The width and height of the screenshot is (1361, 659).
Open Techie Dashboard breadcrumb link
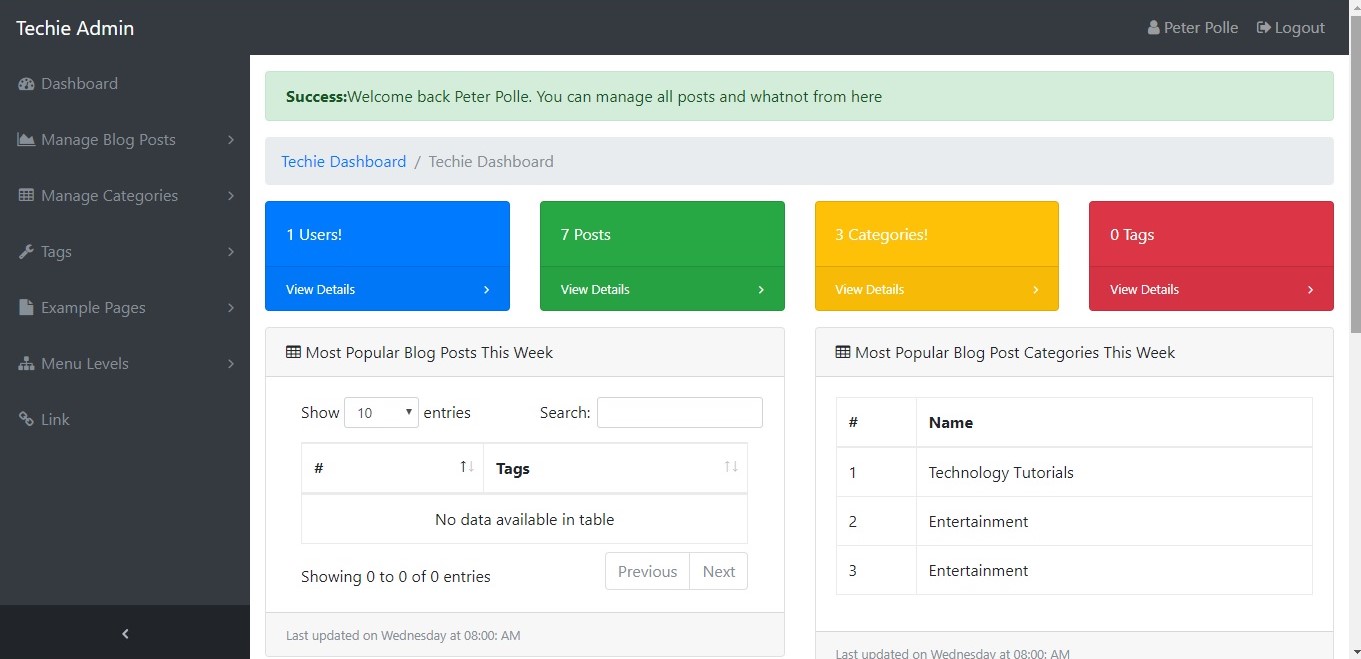coord(343,162)
